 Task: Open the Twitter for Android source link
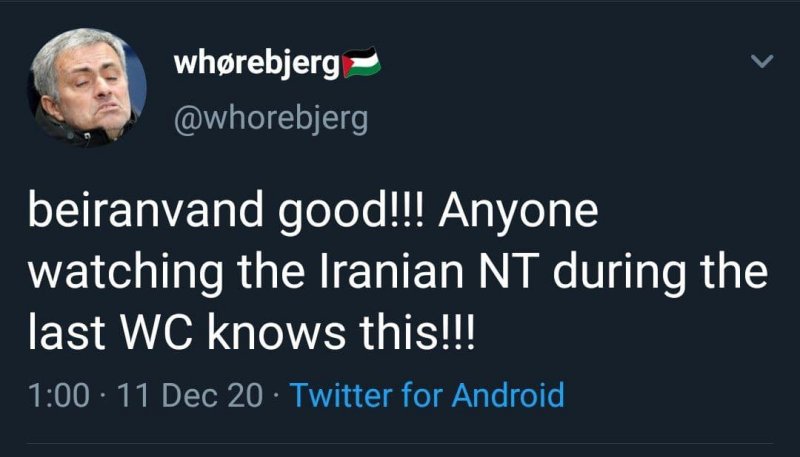(427, 395)
